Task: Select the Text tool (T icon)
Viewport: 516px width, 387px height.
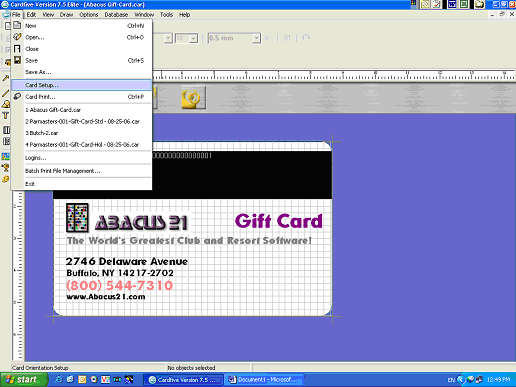Action: [6, 116]
